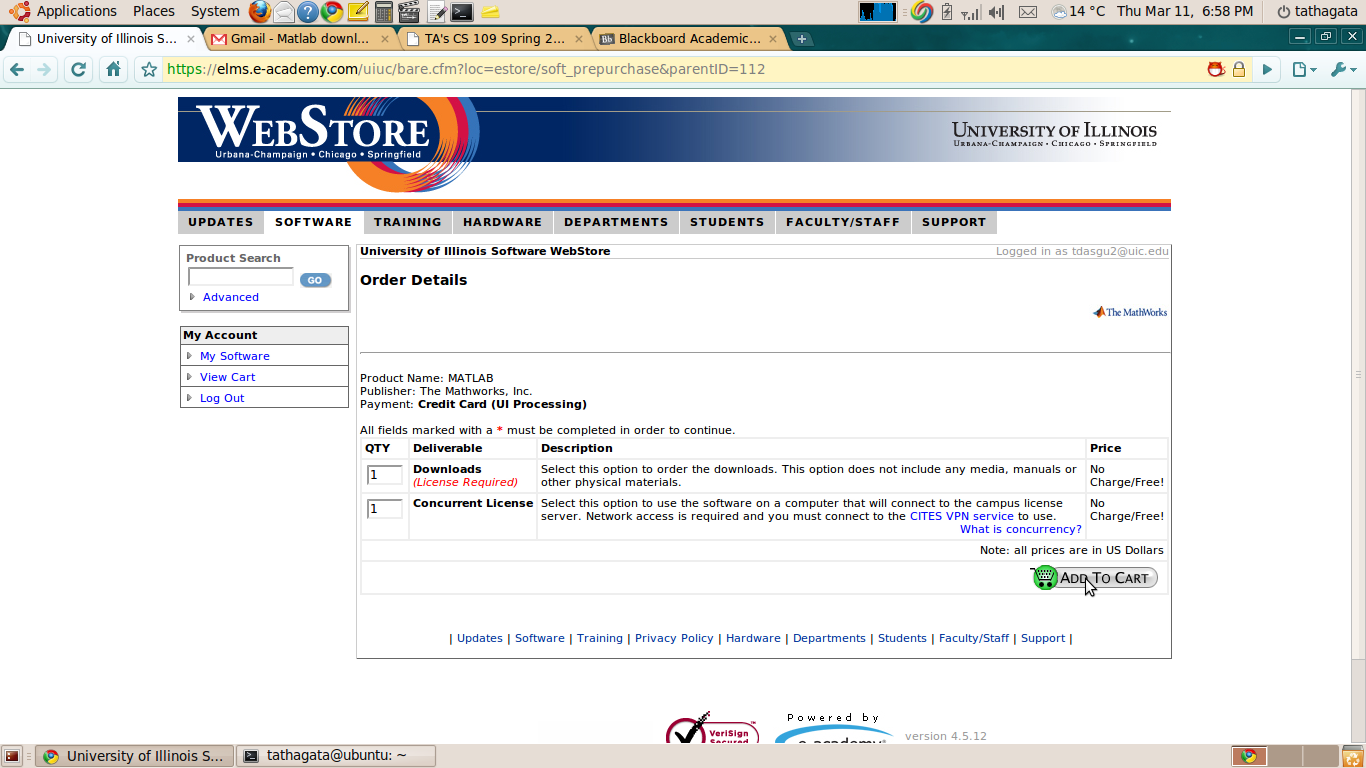
Task: Open the Chrome page menu dropdown
Action: [1304, 69]
